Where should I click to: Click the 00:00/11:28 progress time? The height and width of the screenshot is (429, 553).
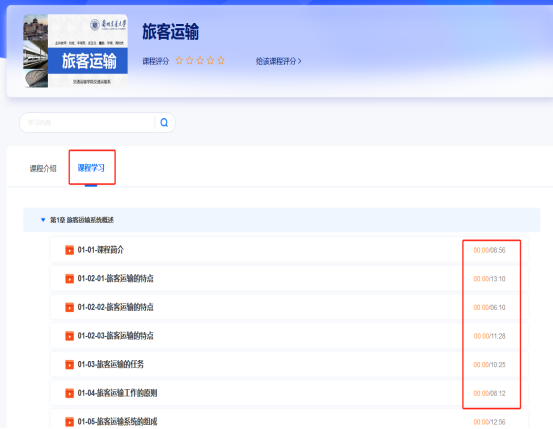490,336
